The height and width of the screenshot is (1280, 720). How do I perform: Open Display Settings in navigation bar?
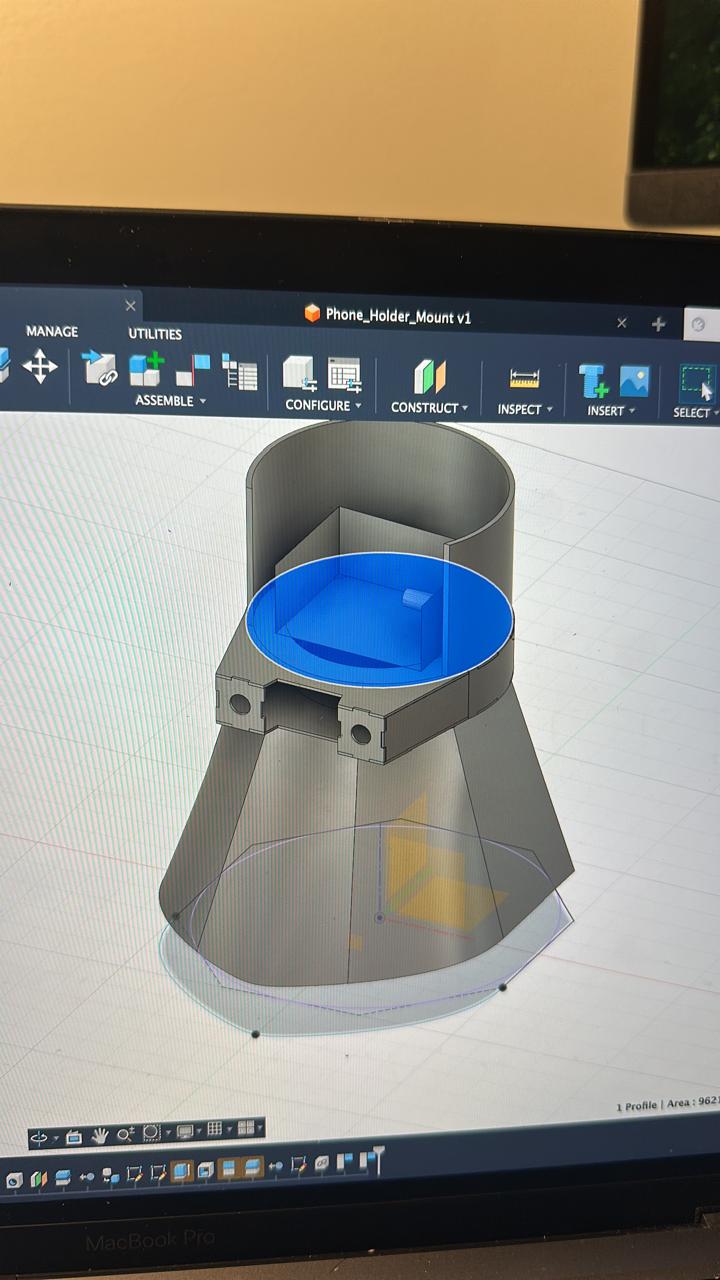tap(185, 1131)
